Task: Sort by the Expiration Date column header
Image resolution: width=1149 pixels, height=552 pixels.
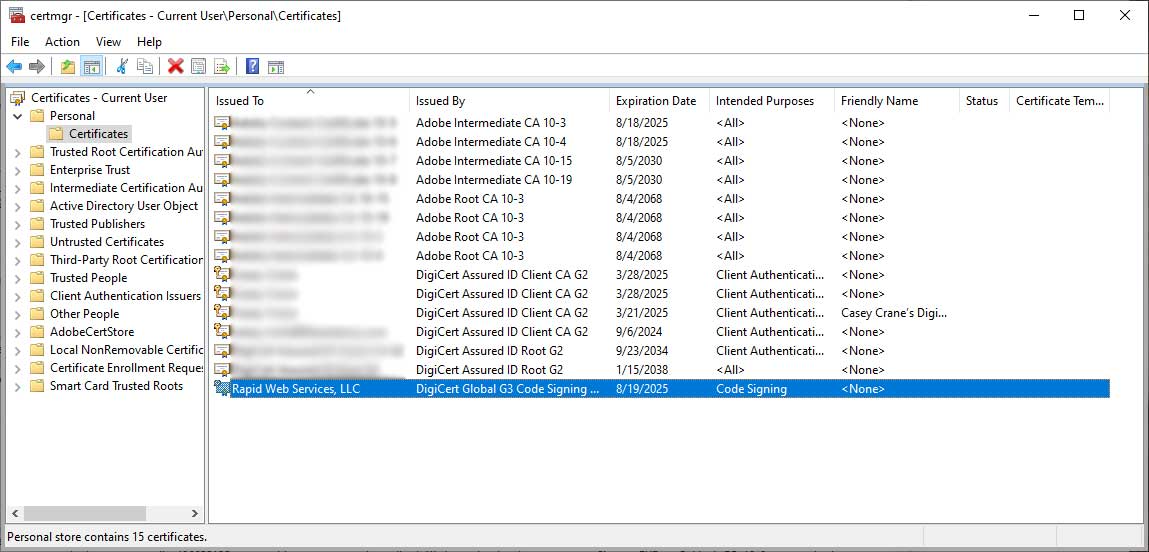Action: (x=660, y=101)
